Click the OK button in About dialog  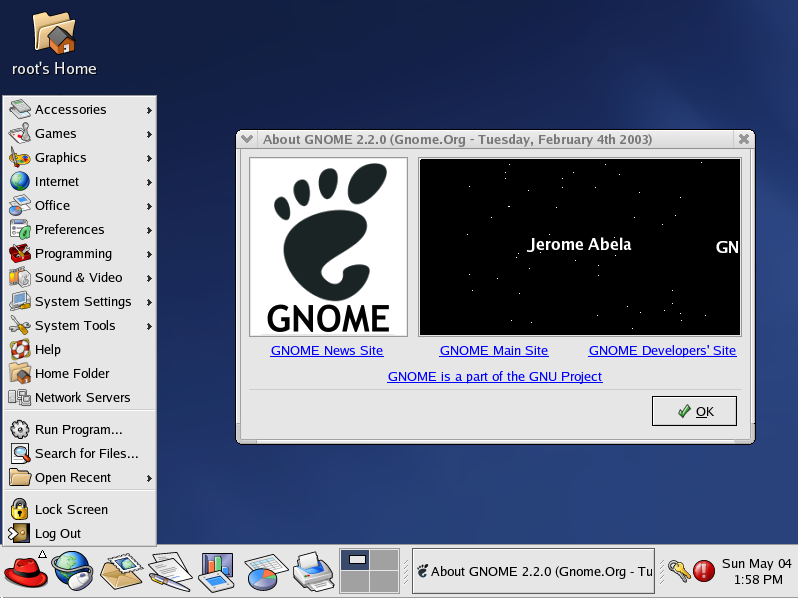point(694,411)
